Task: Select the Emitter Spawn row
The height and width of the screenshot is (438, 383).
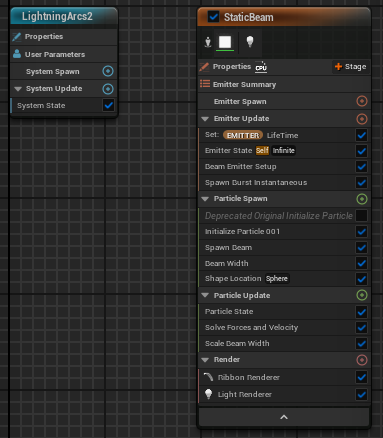Action: [x=284, y=101]
